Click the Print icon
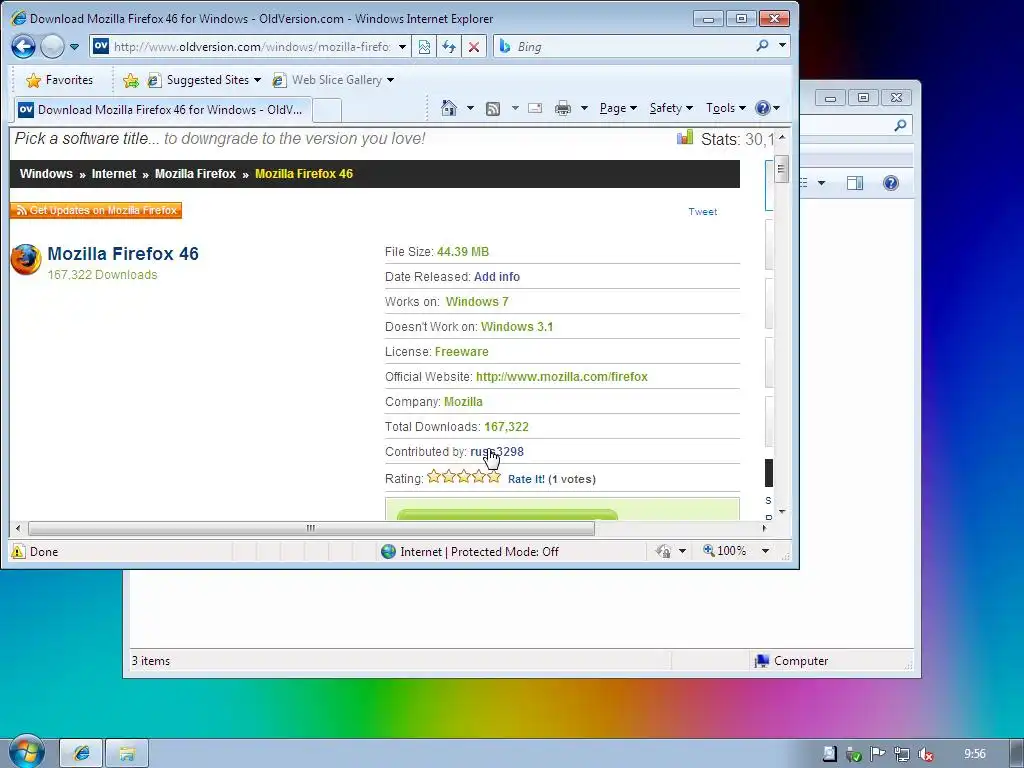This screenshot has width=1024, height=768. point(562,108)
